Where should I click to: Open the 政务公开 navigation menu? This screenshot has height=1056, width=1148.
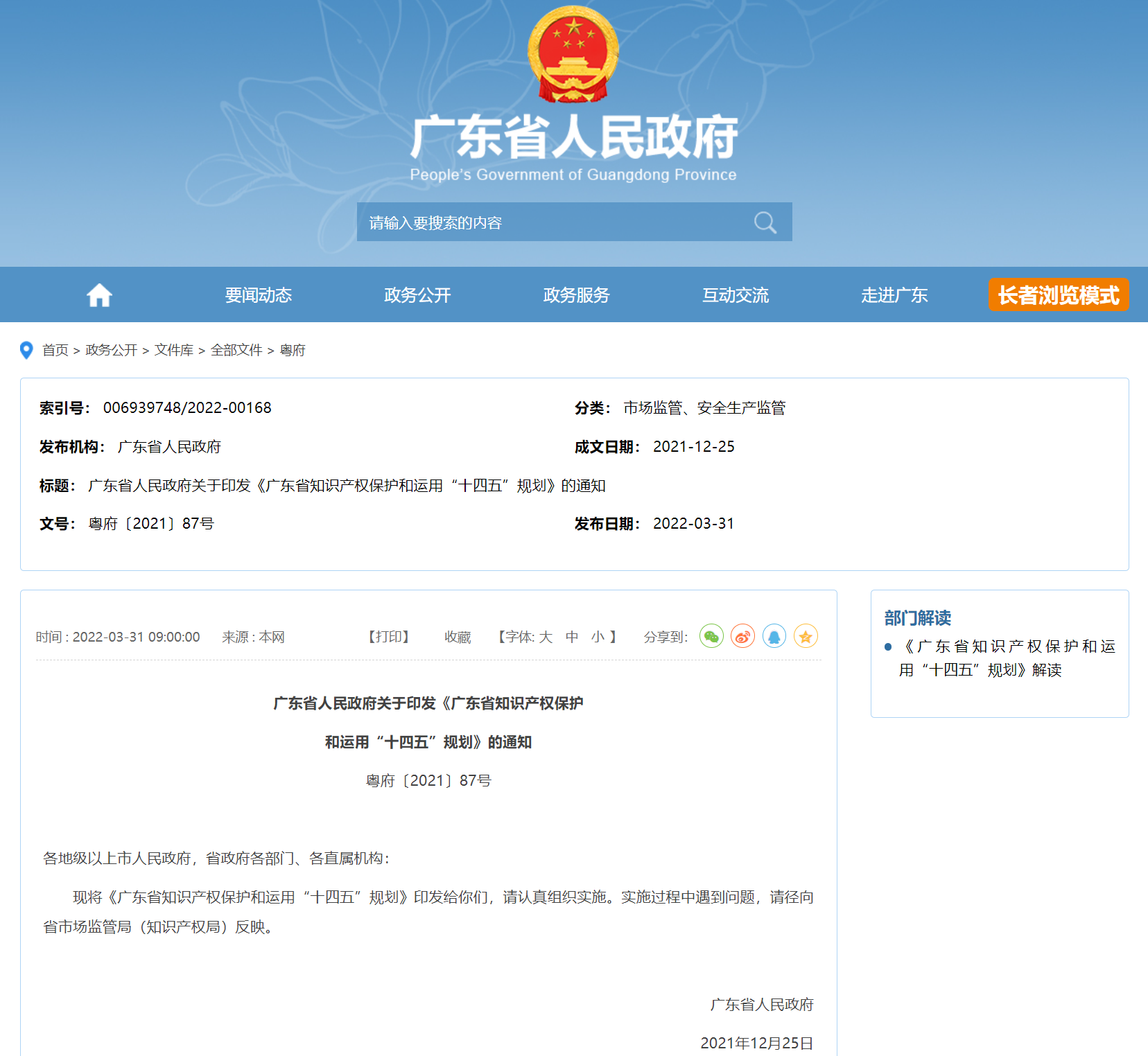417,295
